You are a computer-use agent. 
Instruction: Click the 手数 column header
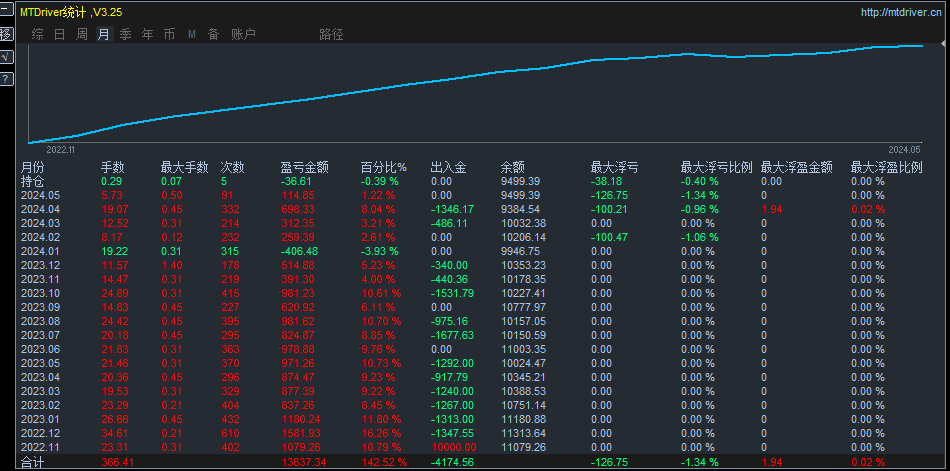[112, 167]
